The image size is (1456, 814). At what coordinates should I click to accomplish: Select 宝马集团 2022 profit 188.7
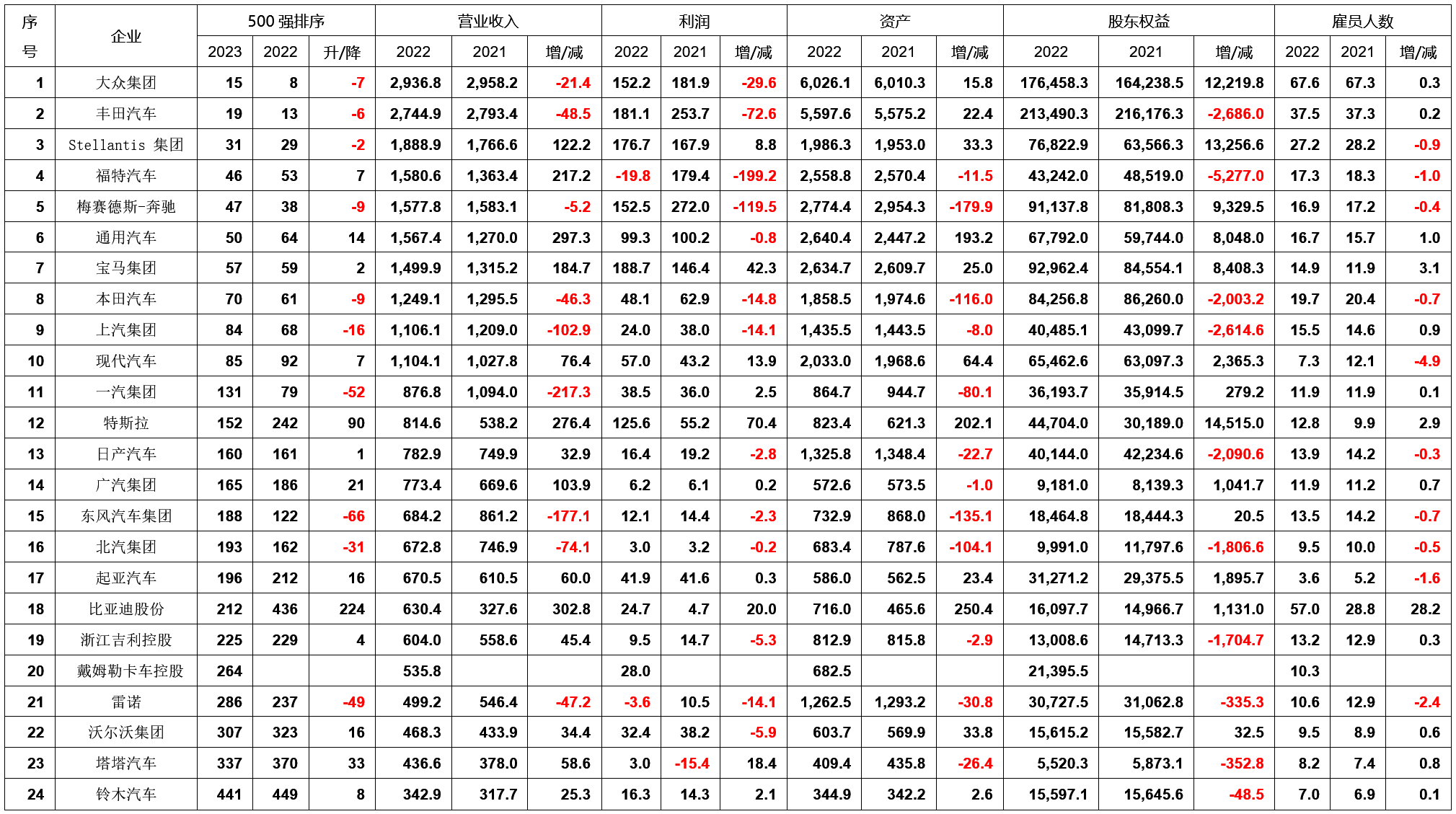pyautogui.click(x=631, y=268)
